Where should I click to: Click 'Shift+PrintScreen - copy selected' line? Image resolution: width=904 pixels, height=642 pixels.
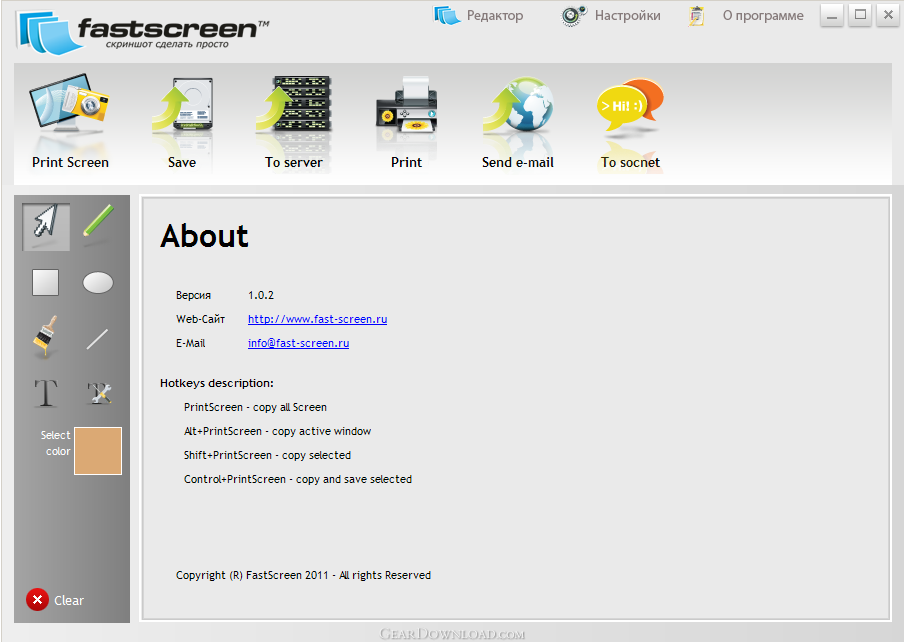268,455
